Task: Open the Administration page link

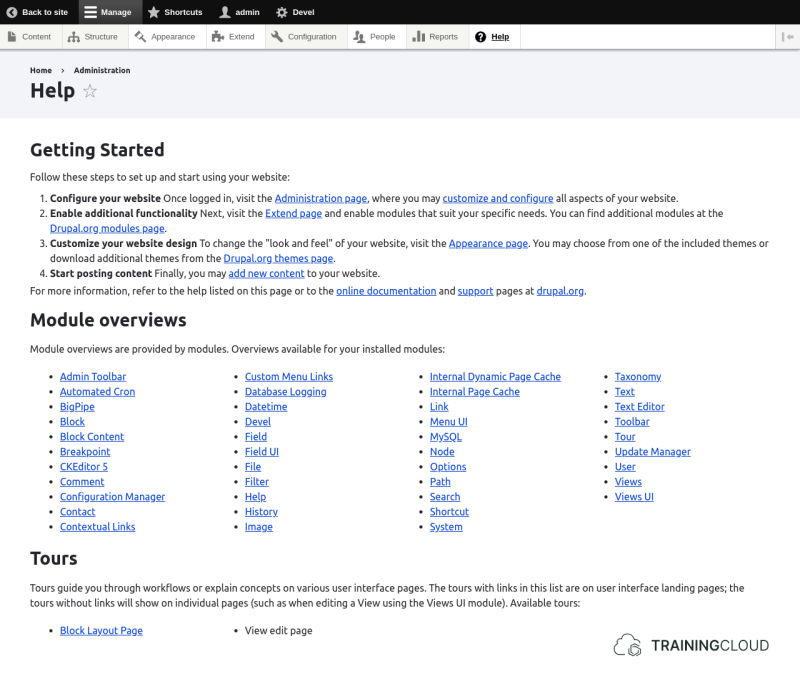Action: (320, 199)
